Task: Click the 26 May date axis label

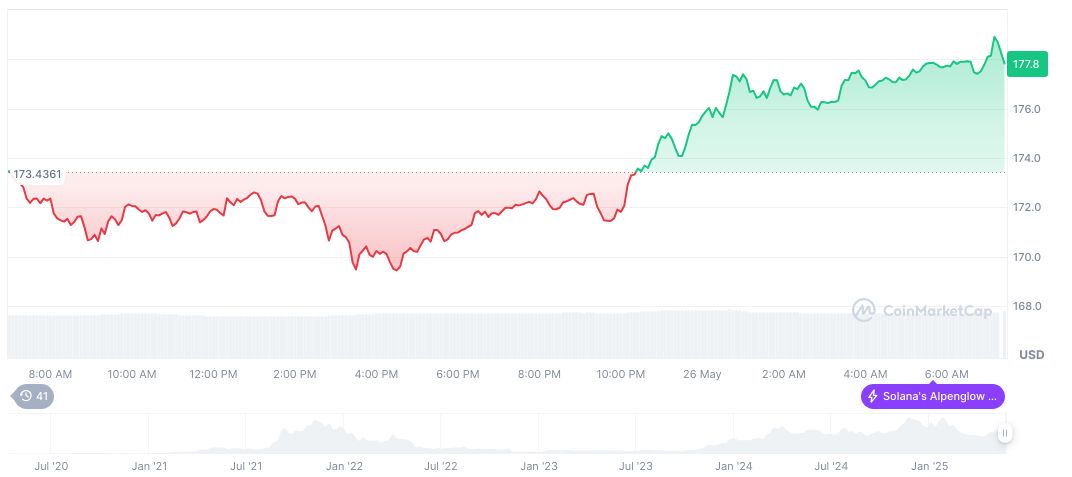Action: [702, 374]
